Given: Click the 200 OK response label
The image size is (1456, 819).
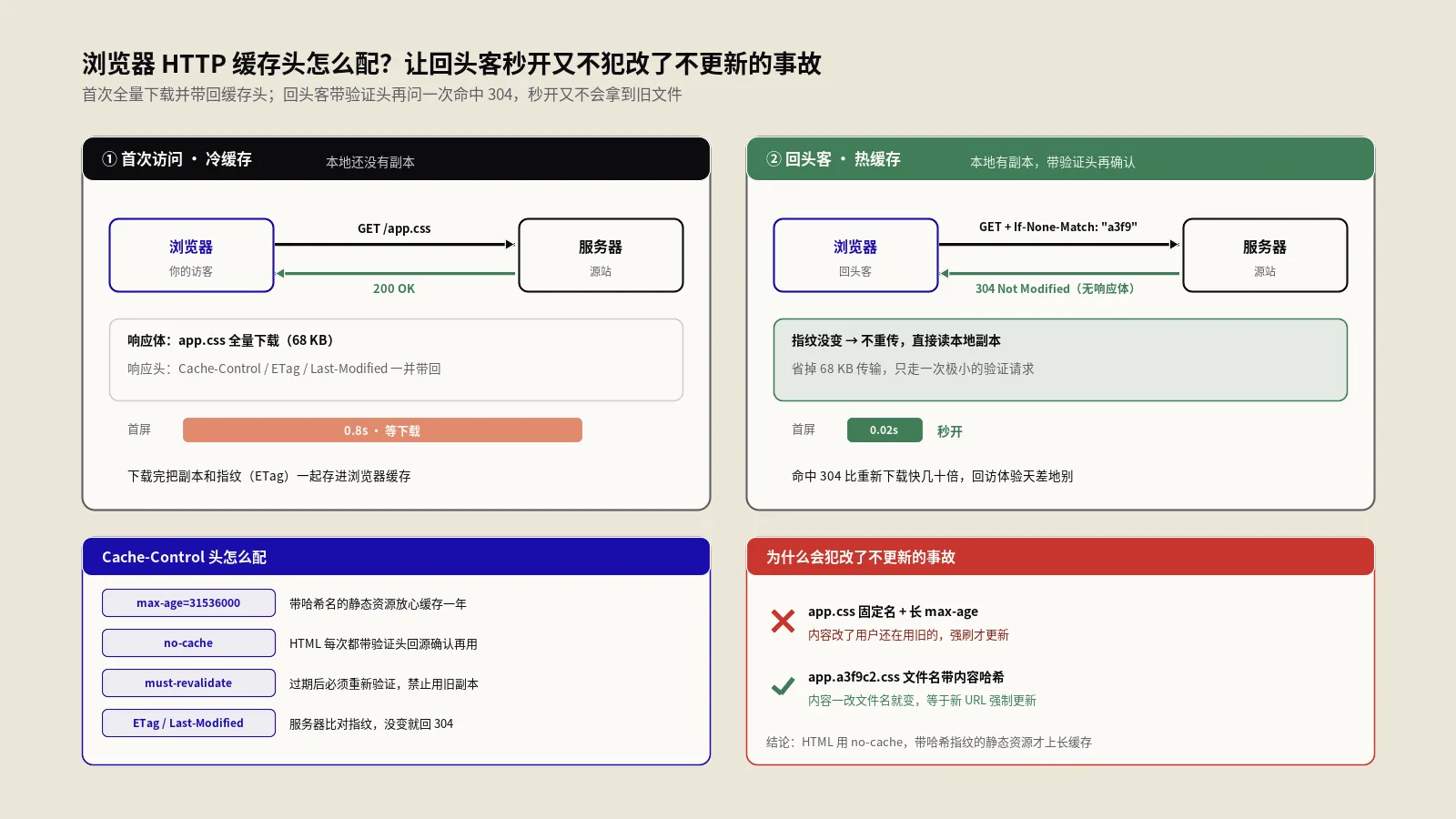Looking at the screenshot, I should click(394, 288).
